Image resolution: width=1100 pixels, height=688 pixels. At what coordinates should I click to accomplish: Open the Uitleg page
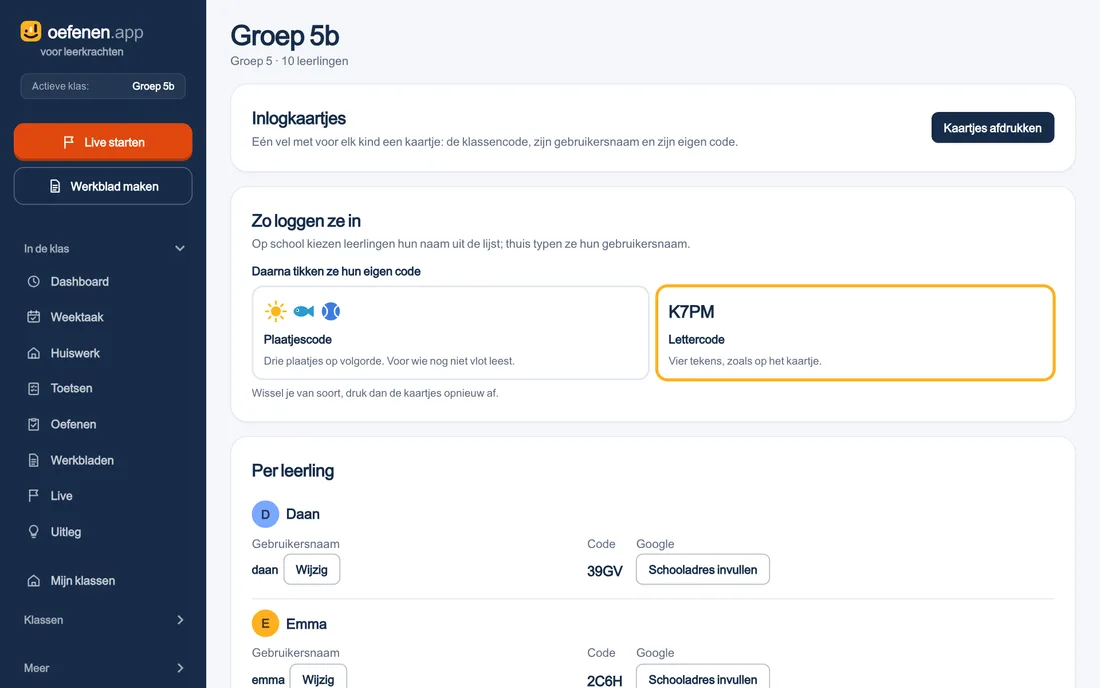(x=103, y=532)
